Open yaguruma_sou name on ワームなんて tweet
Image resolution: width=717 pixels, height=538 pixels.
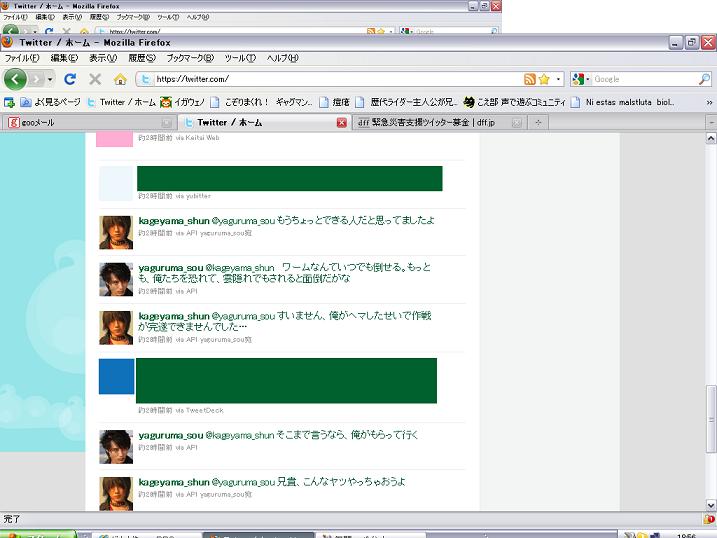(x=171, y=268)
